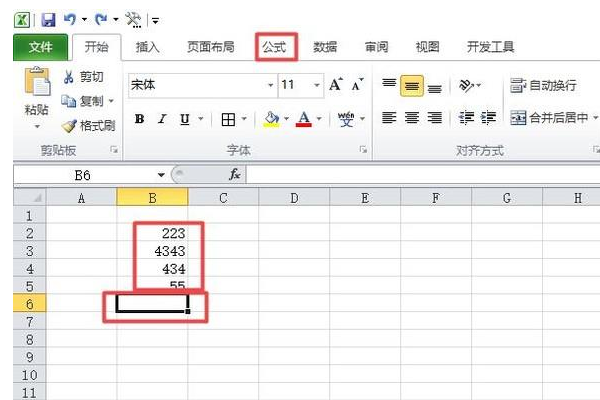The width and height of the screenshot is (600, 400).
Task: Toggle top vertical alignment
Action: (389, 85)
